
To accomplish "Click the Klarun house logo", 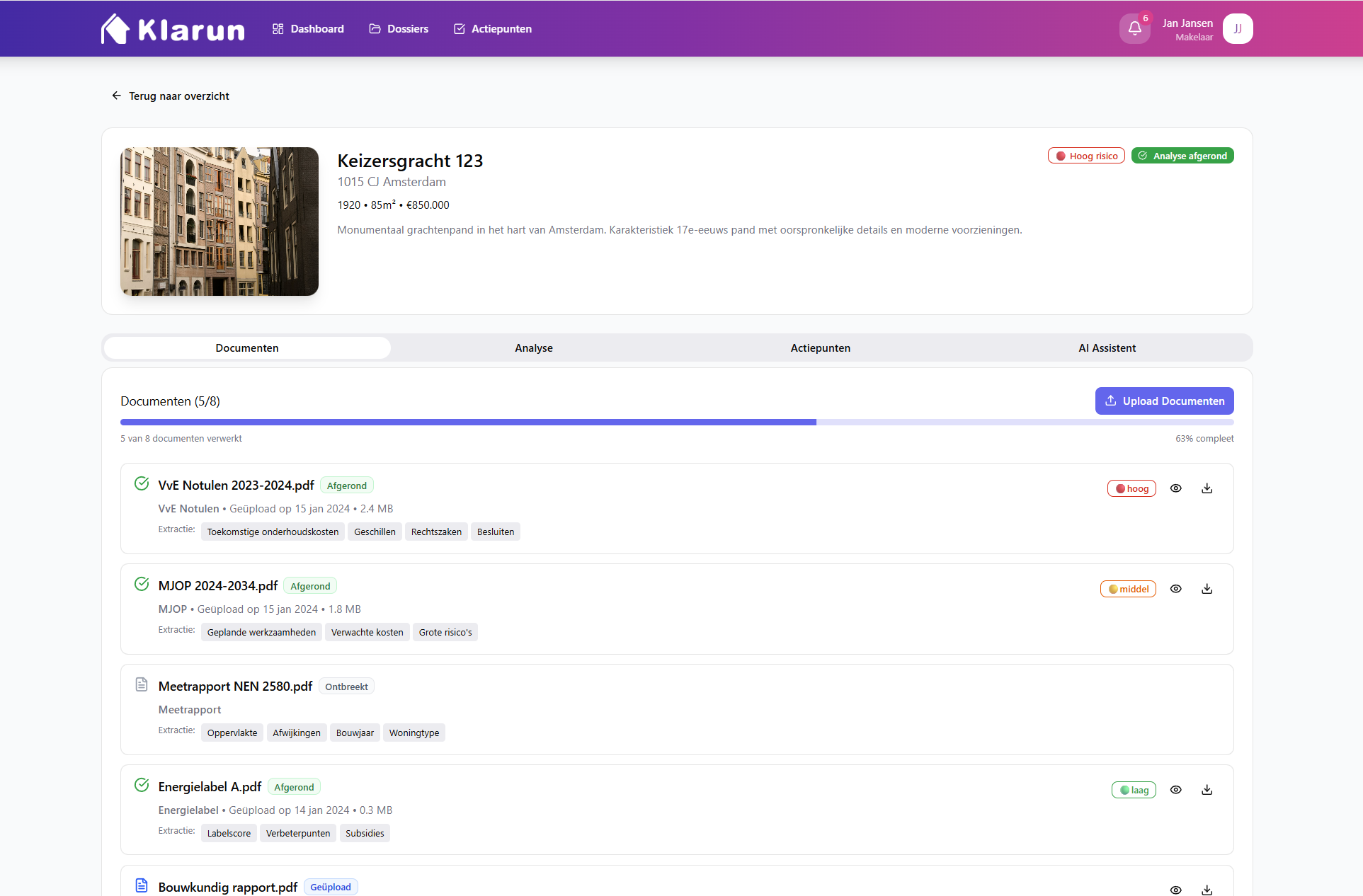I will tap(115, 29).
